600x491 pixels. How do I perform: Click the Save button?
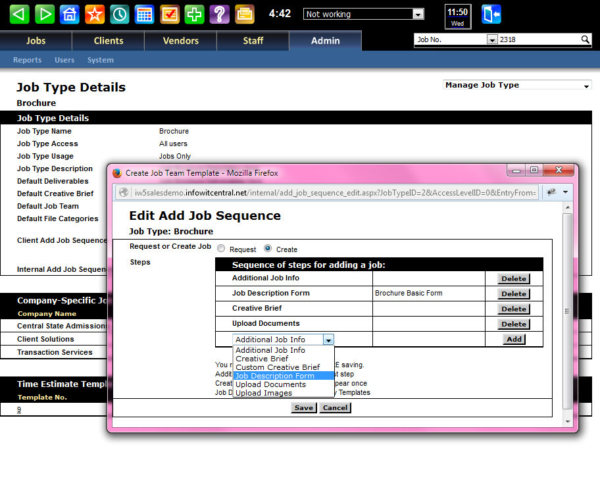tap(304, 408)
